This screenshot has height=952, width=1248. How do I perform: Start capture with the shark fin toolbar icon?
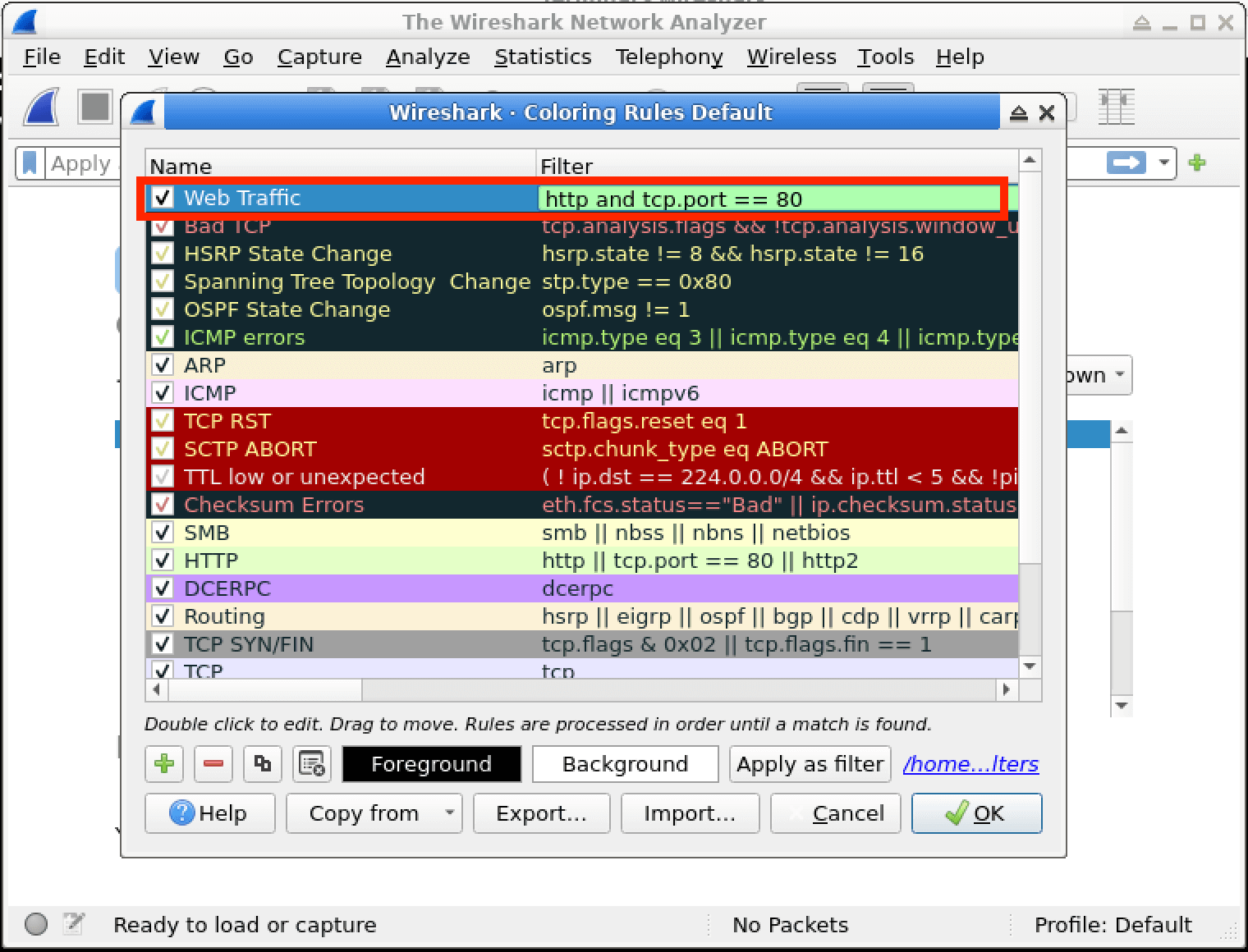coord(41,108)
